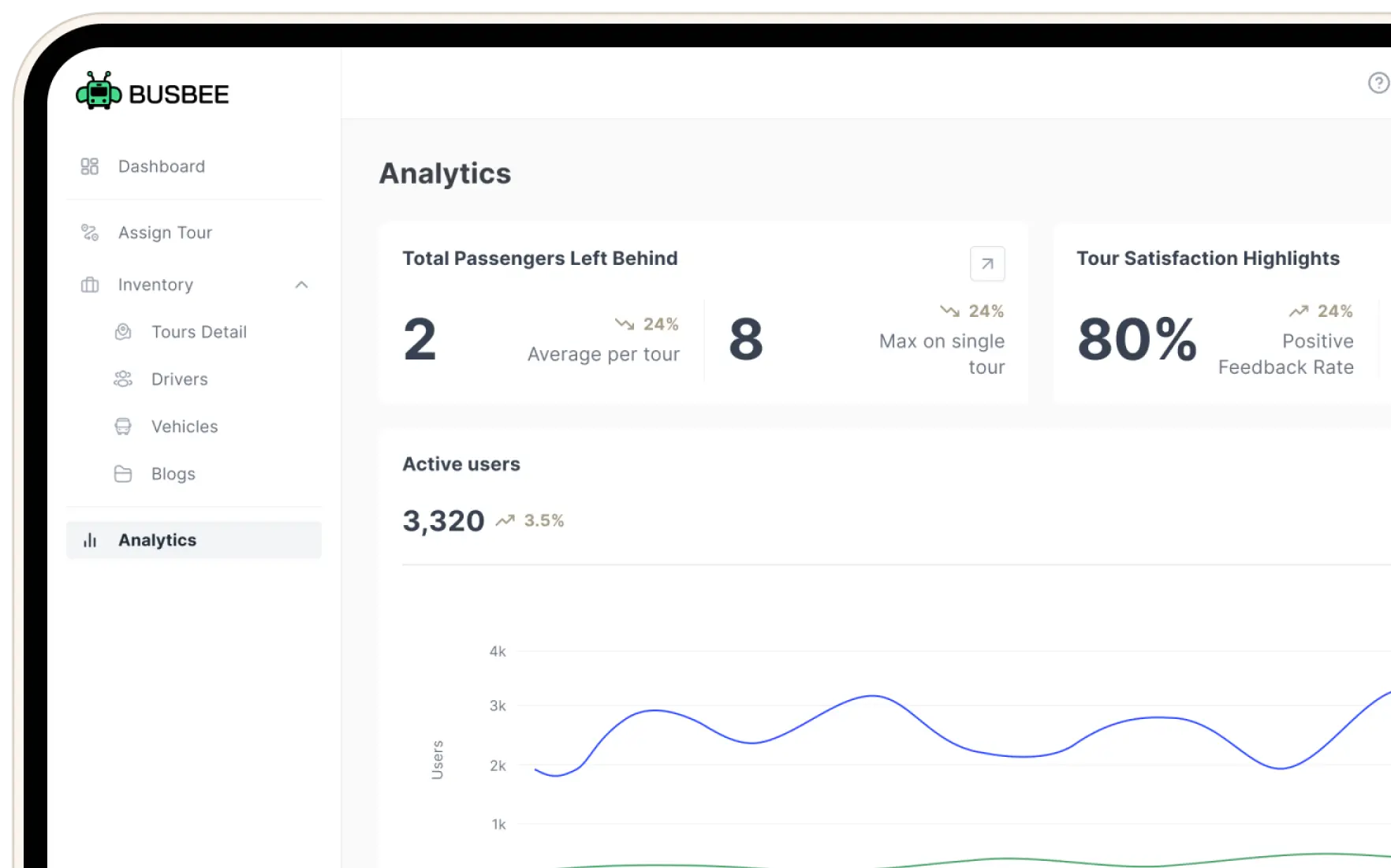Image resolution: width=1391 pixels, height=868 pixels.
Task: Click the 3k axis label
Action: click(498, 706)
